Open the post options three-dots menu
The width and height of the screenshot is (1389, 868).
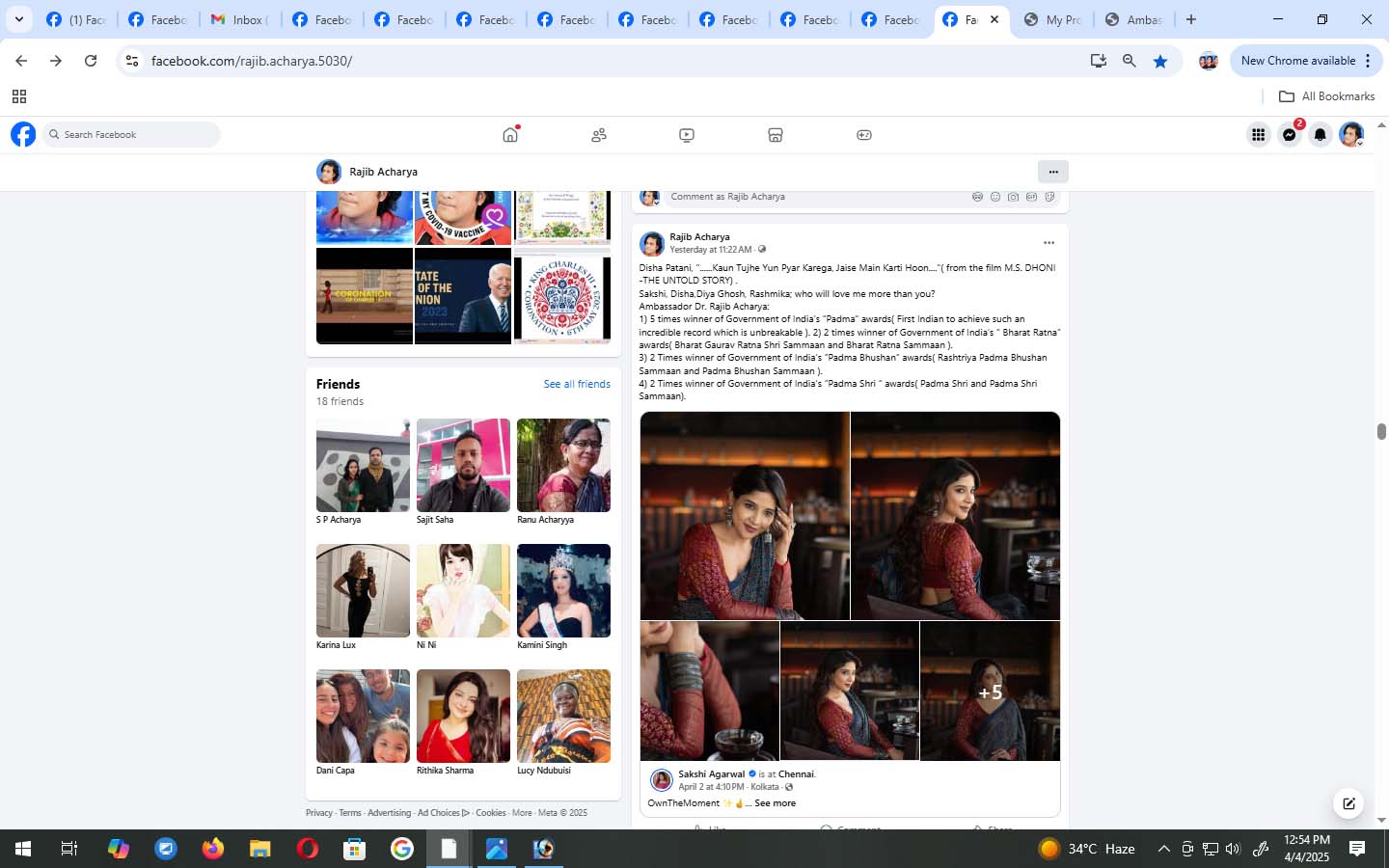tap(1049, 243)
